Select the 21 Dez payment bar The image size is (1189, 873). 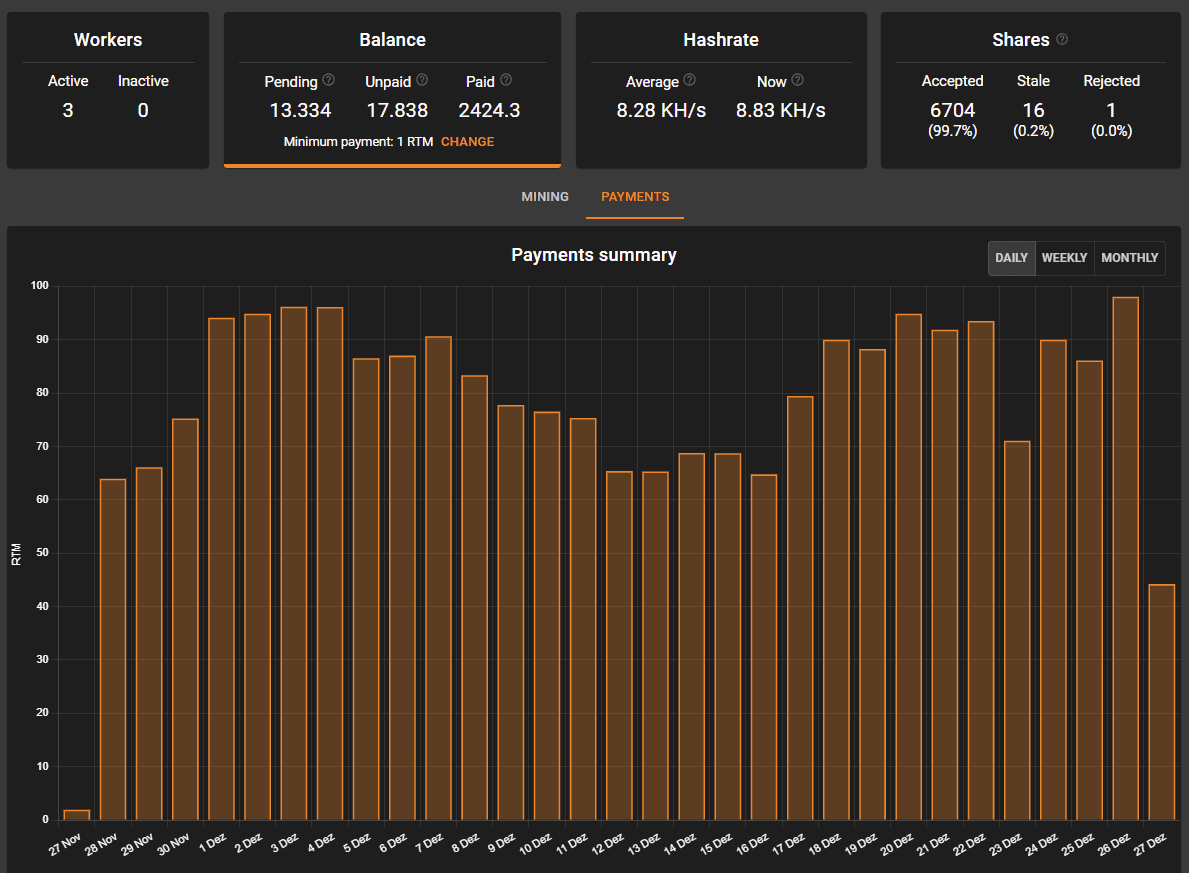[945, 575]
